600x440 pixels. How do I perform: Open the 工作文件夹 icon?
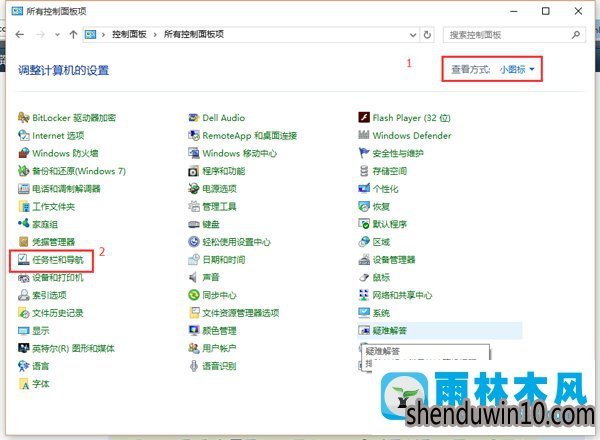[24, 207]
